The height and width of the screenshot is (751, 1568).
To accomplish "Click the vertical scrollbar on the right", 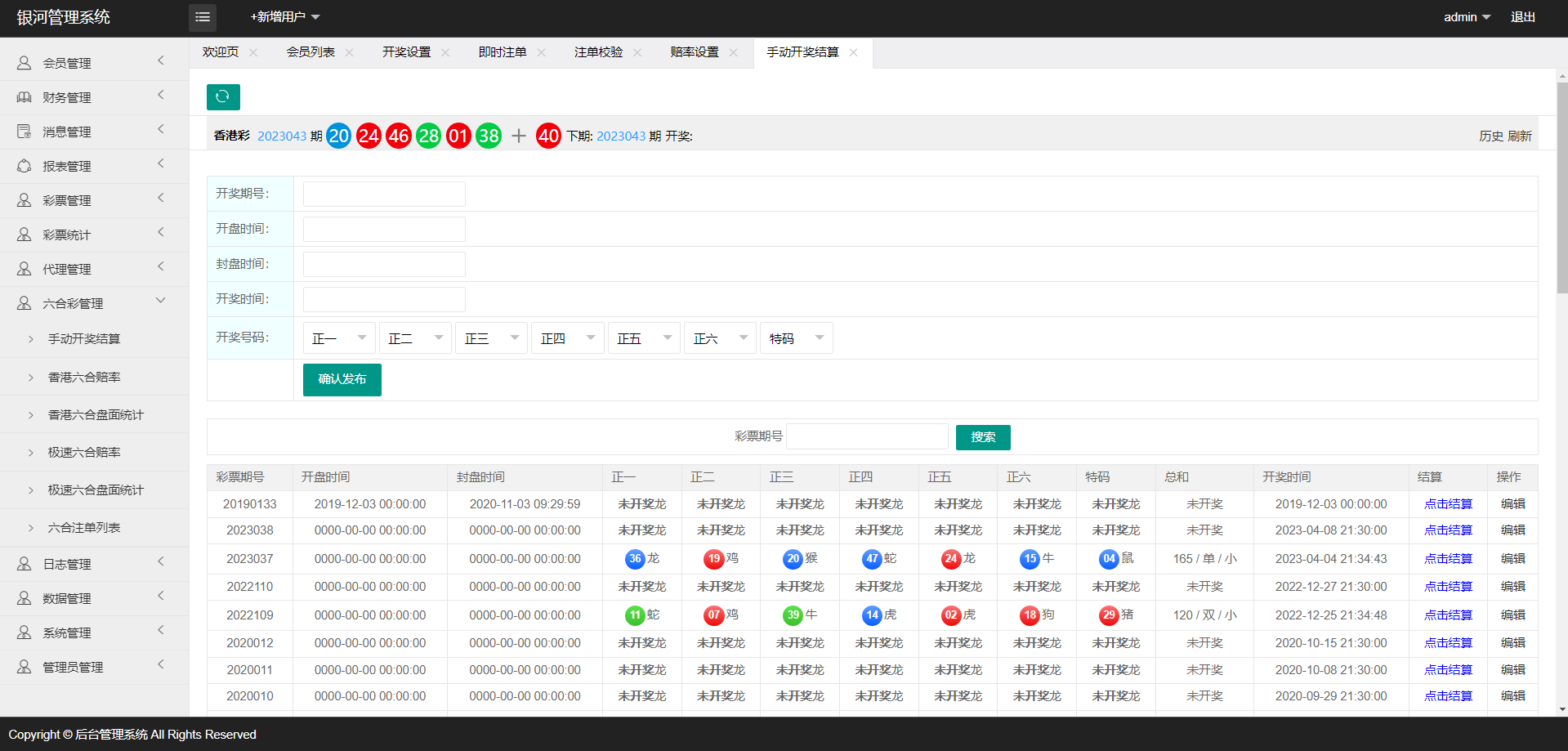I will 1561,188.
